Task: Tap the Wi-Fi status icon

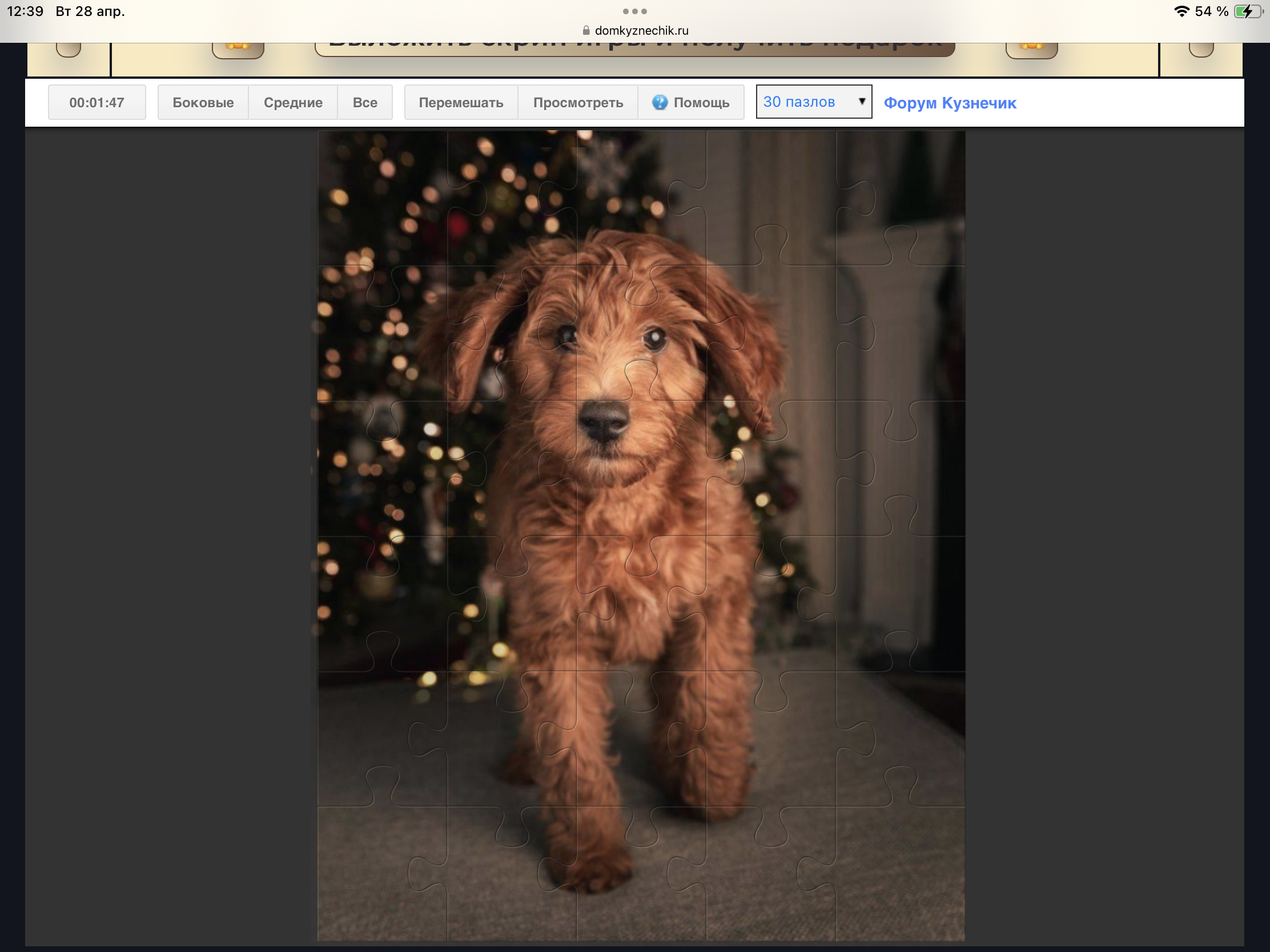Action: (1181, 11)
